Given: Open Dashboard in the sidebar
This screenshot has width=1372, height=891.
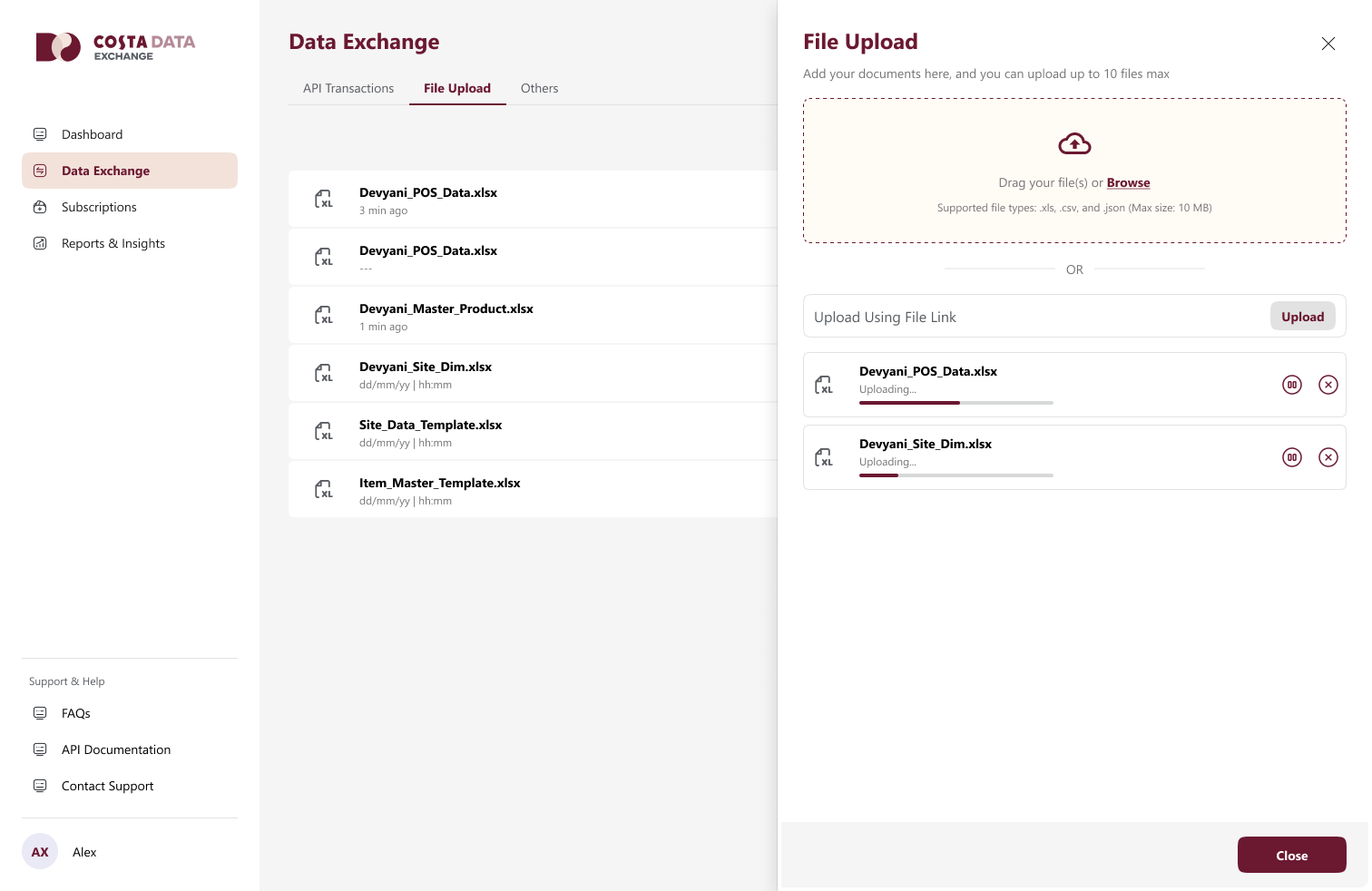Looking at the screenshot, I should pos(130,134).
